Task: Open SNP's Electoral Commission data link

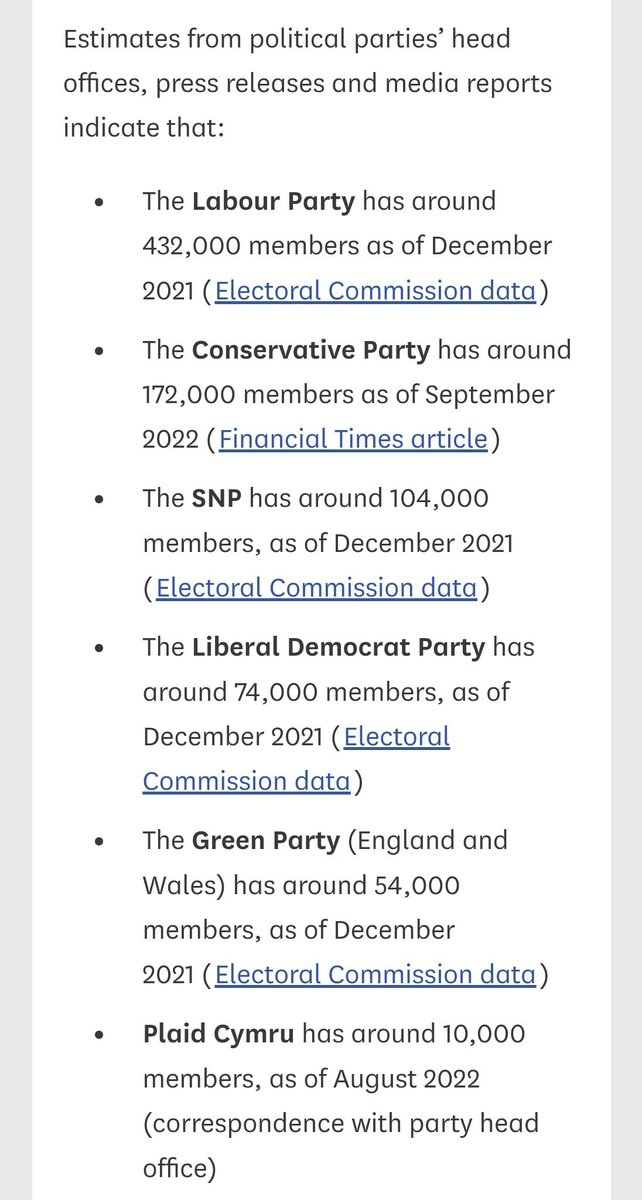Action: [x=316, y=587]
